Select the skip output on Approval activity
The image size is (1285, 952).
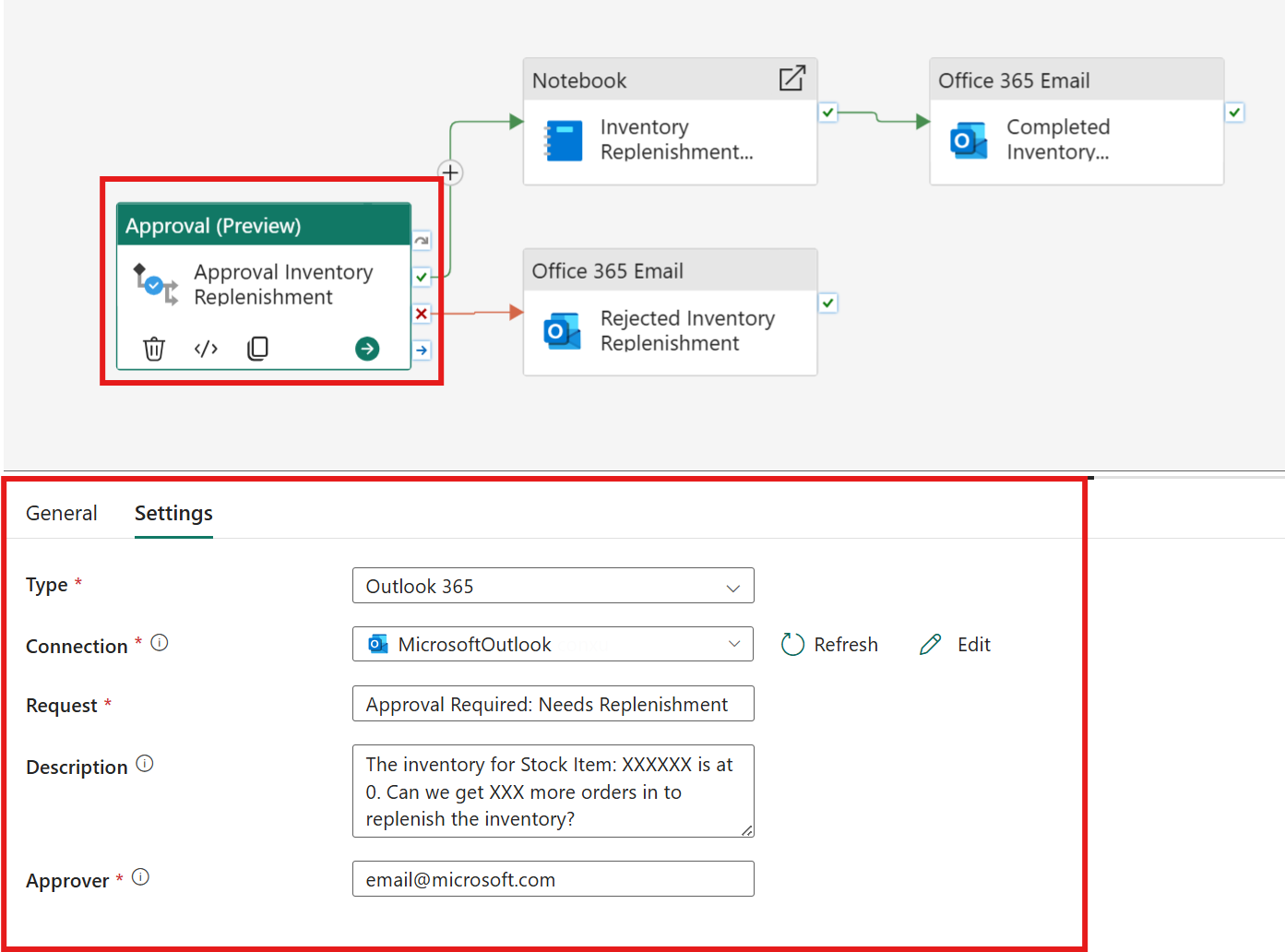pyautogui.click(x=422, y=241)
